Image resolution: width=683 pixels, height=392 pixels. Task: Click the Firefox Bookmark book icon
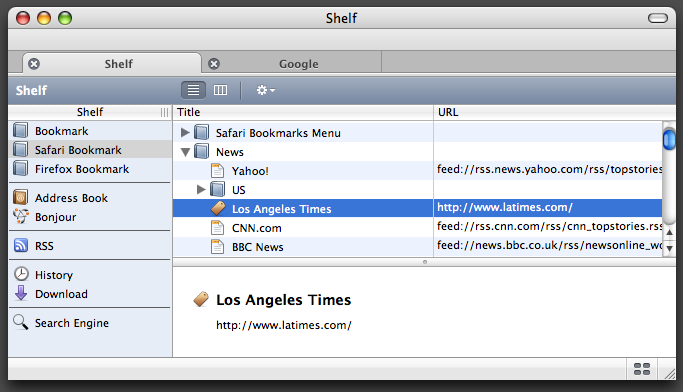(20, 168)
